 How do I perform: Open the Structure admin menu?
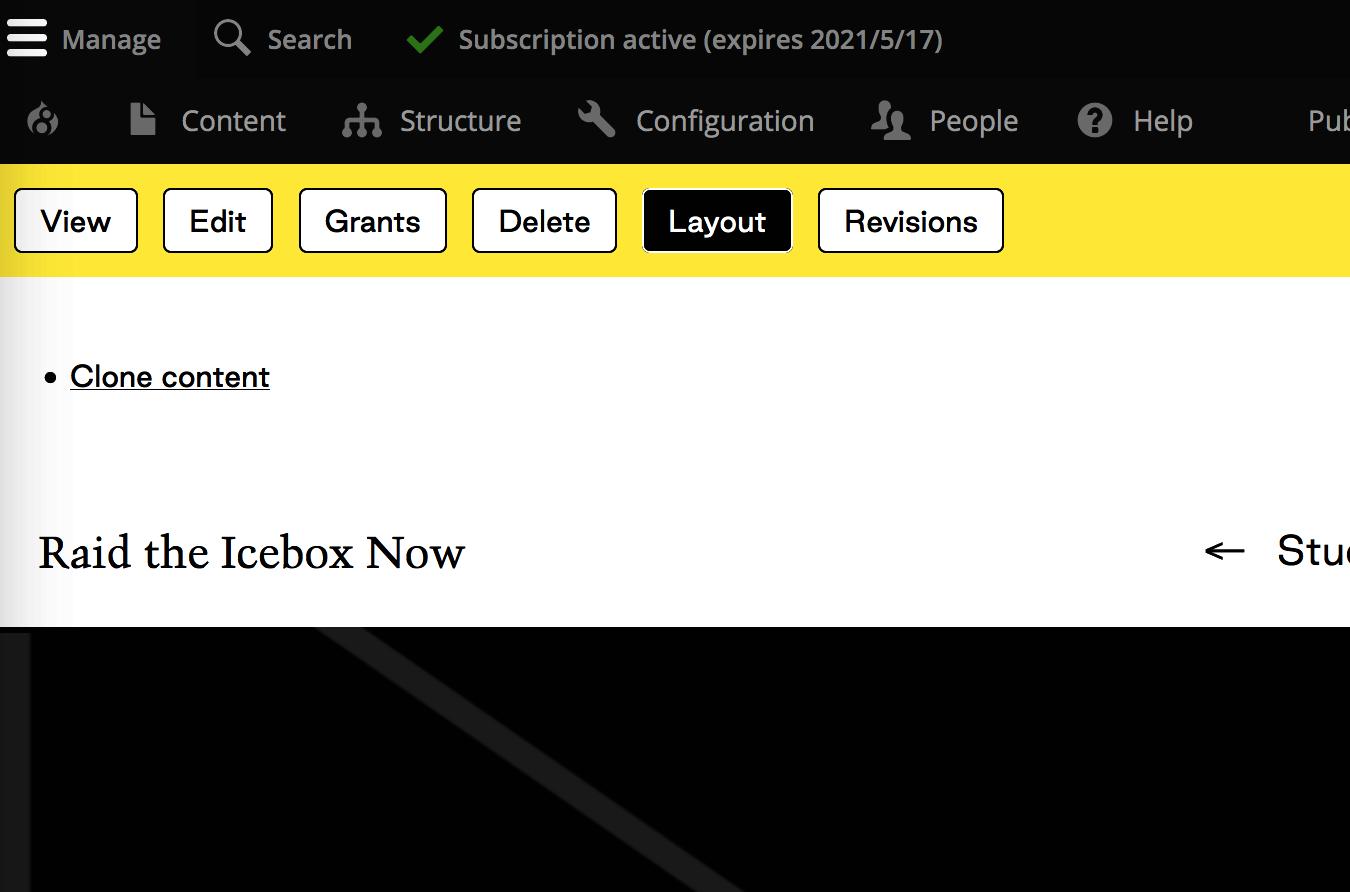click(x=460, y=121)
